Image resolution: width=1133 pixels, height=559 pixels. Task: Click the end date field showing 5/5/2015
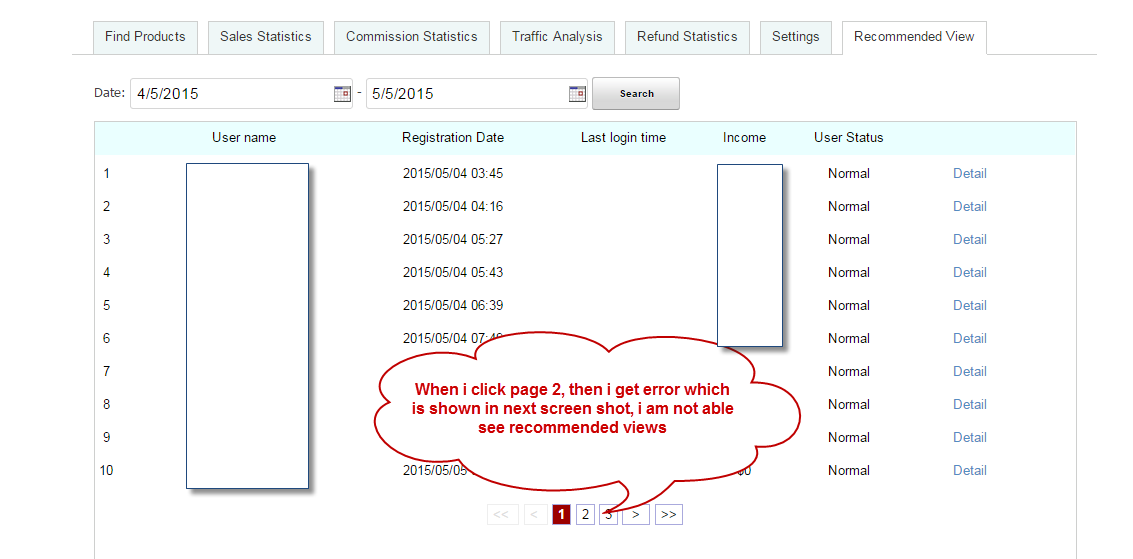coord(465,93)
